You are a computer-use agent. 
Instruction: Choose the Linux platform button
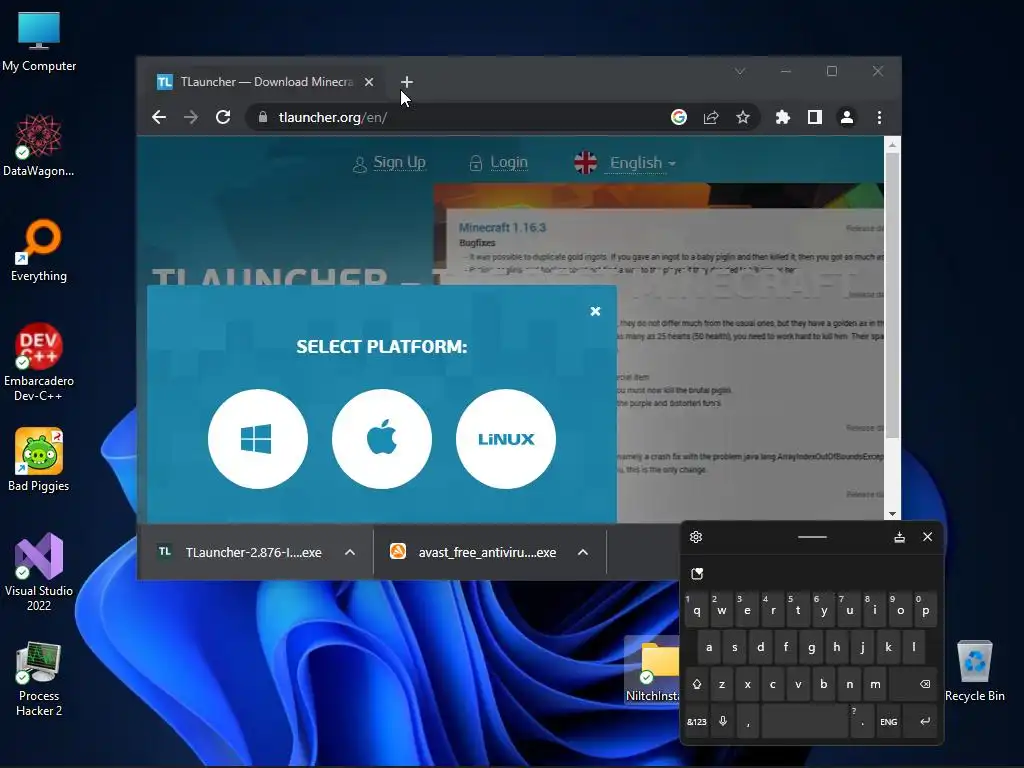[505, 439]
